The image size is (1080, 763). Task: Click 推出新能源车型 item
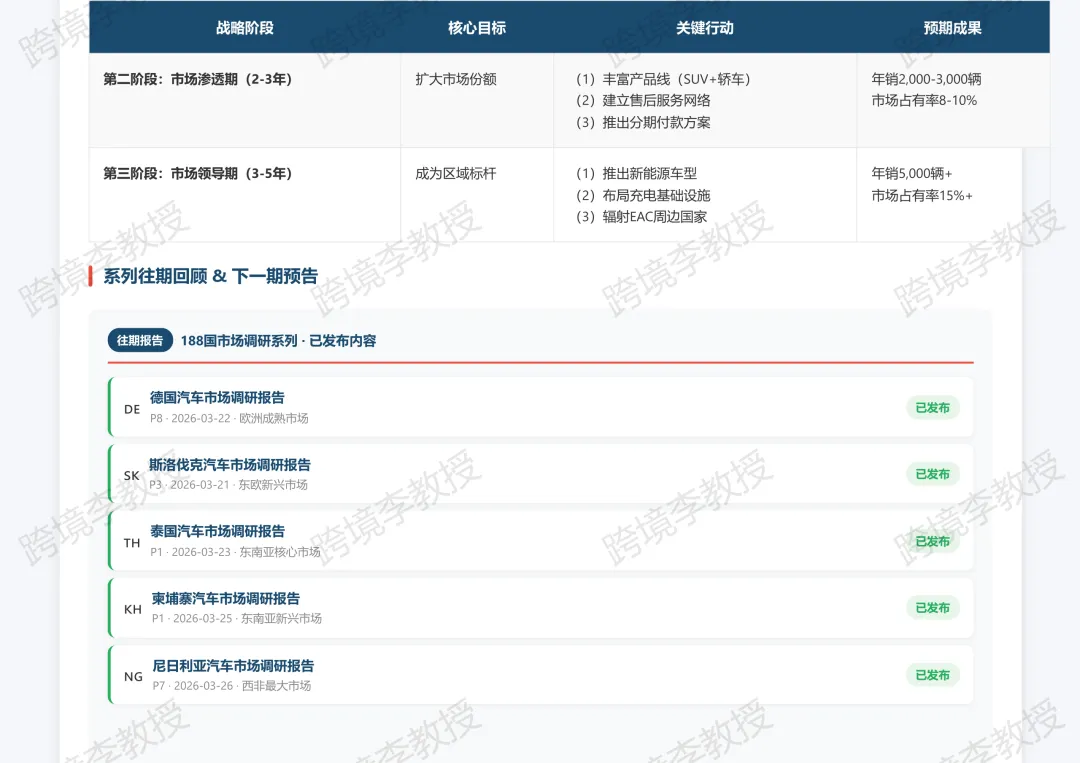tap(637, 174)
